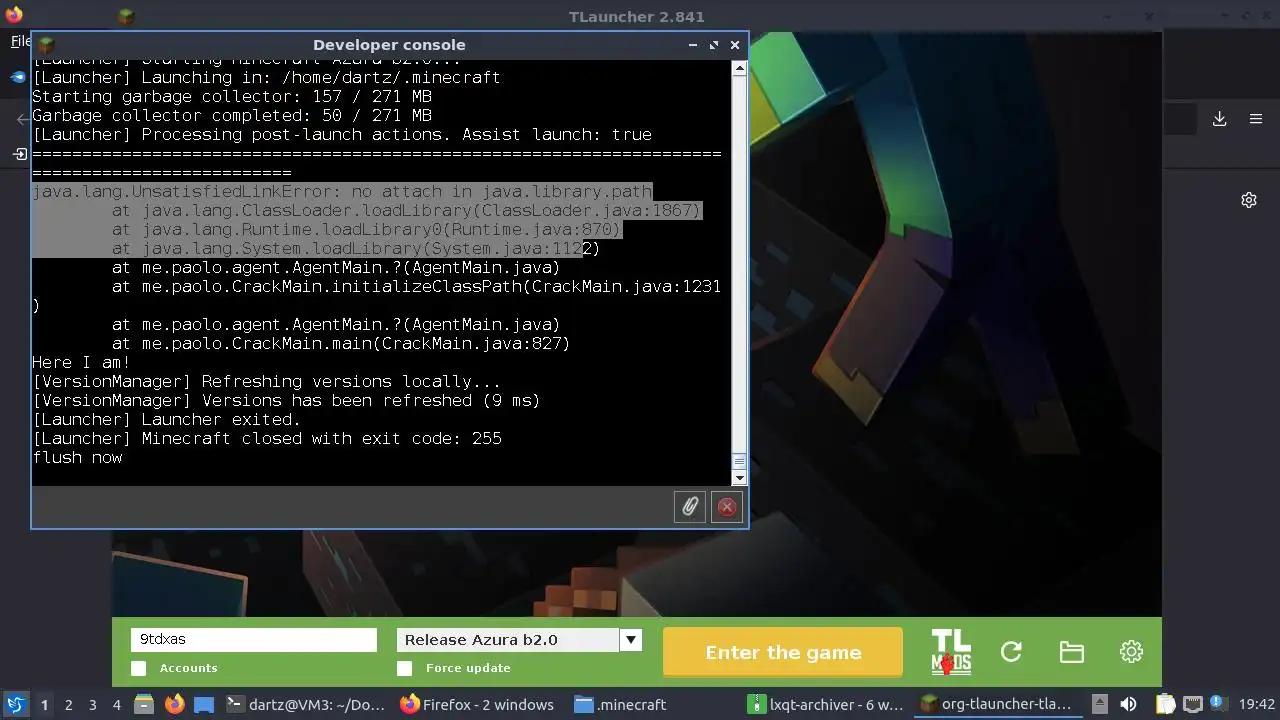The width and height of the screenshot is (1280, 720).
Task: Open the TL Mods icon
Action: pos(951,652)
